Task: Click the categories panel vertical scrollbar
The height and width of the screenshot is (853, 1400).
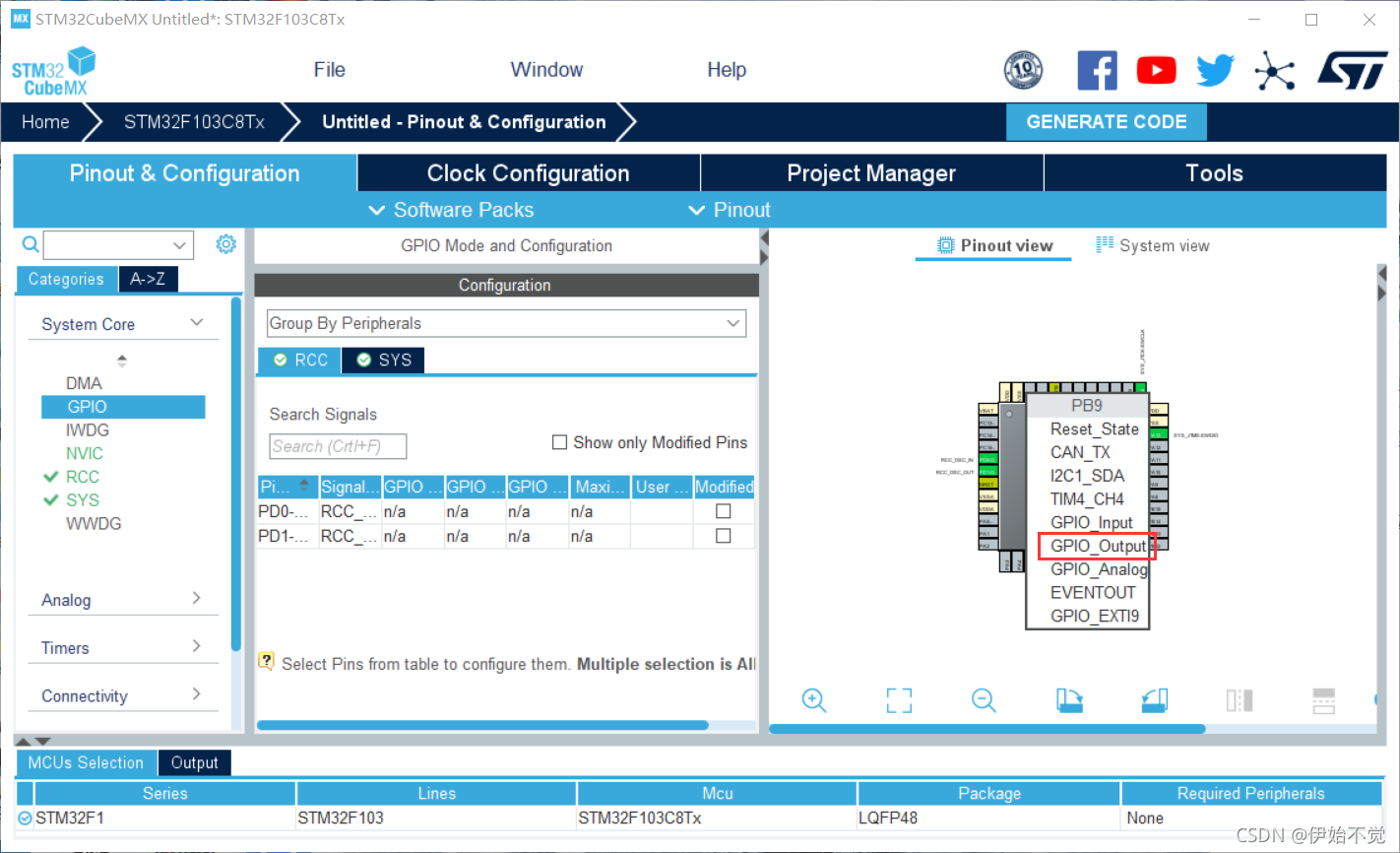Action: coord(236,474)
